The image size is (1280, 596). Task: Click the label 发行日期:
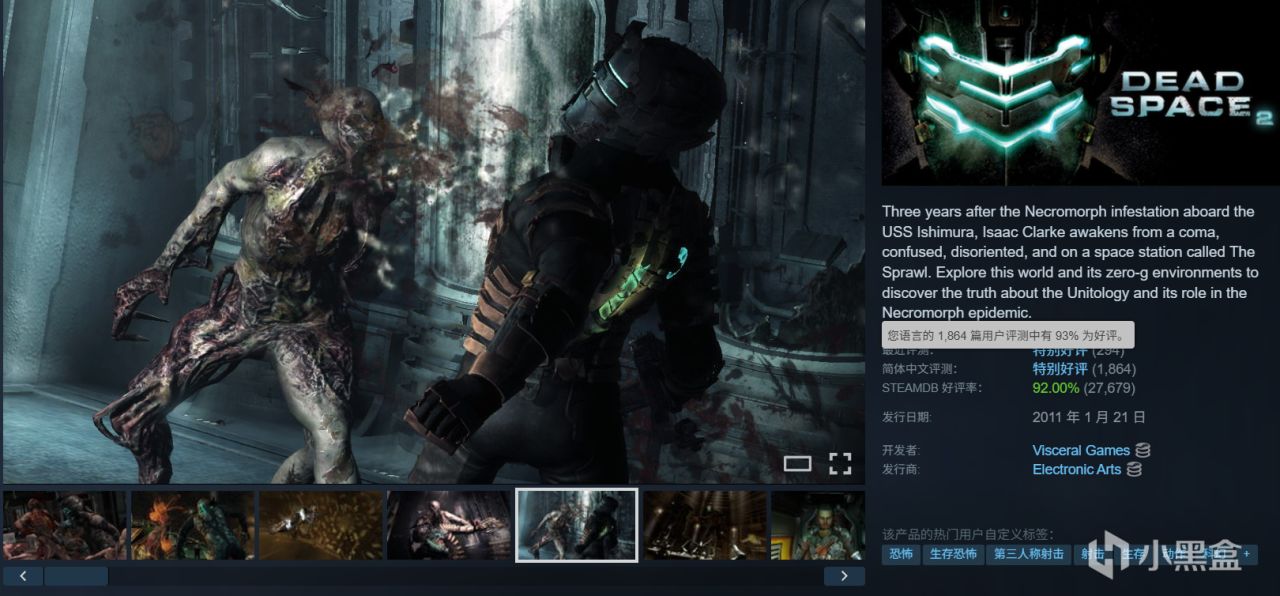click(906, 417)
